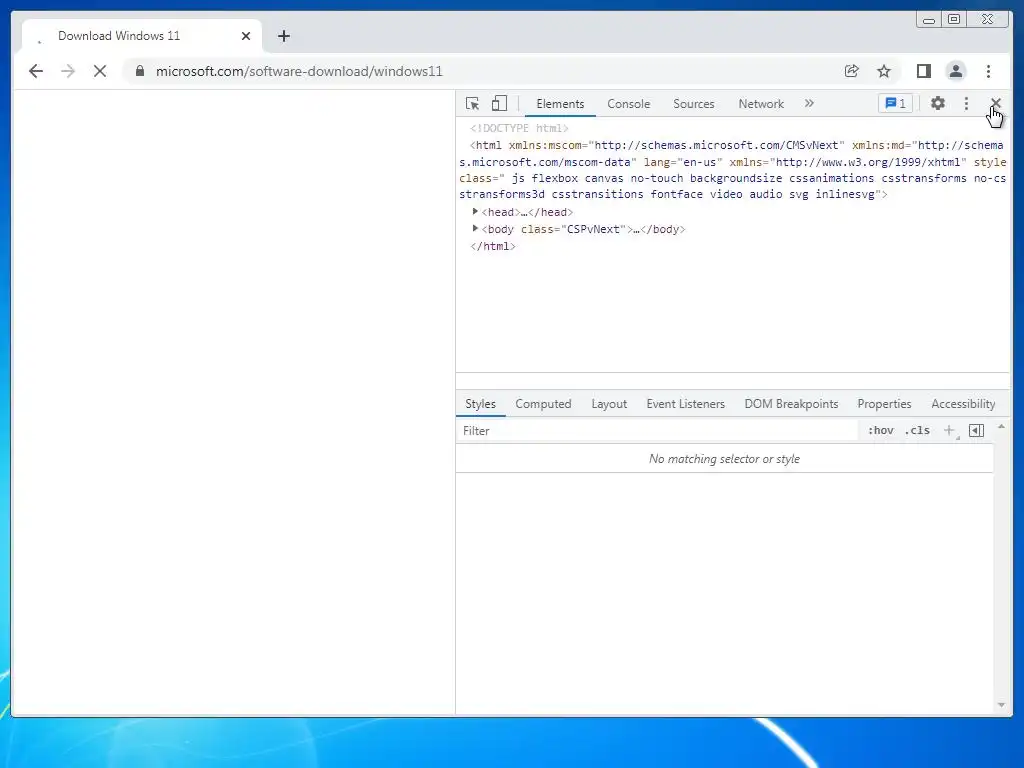Open the Chrome profile avatar
Image resolution: width=1024 pixels, height=768 pixels.
pyautogui.click(x=956, y=71)
